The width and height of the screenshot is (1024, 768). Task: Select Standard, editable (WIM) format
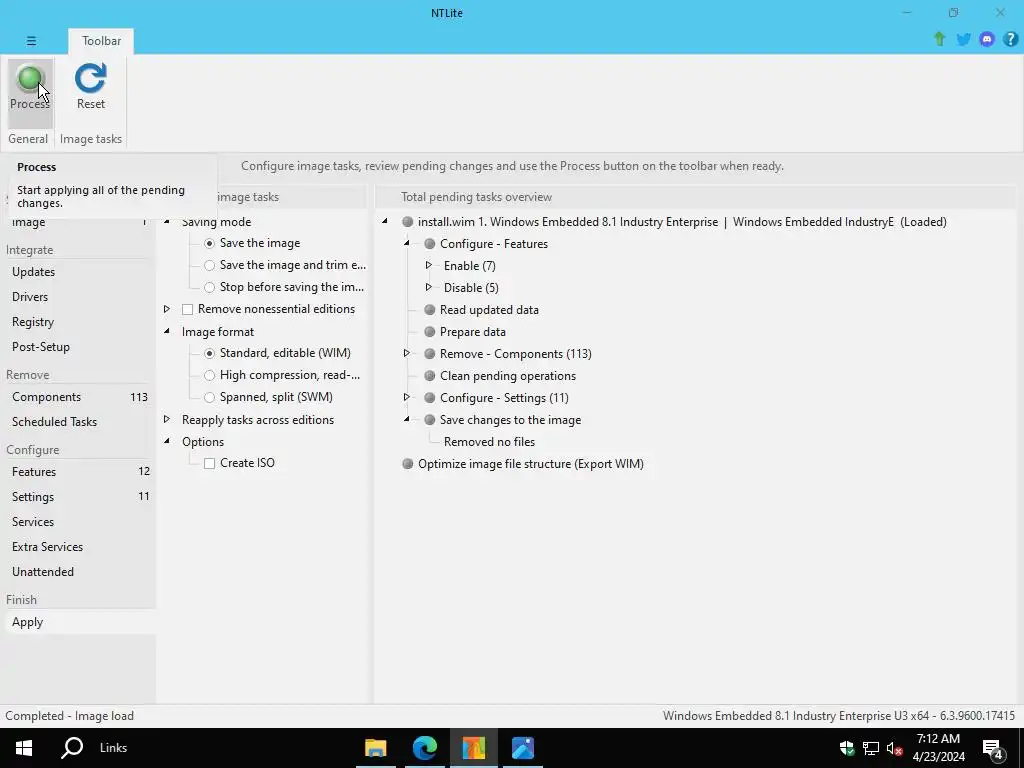[x=209, y=353]
